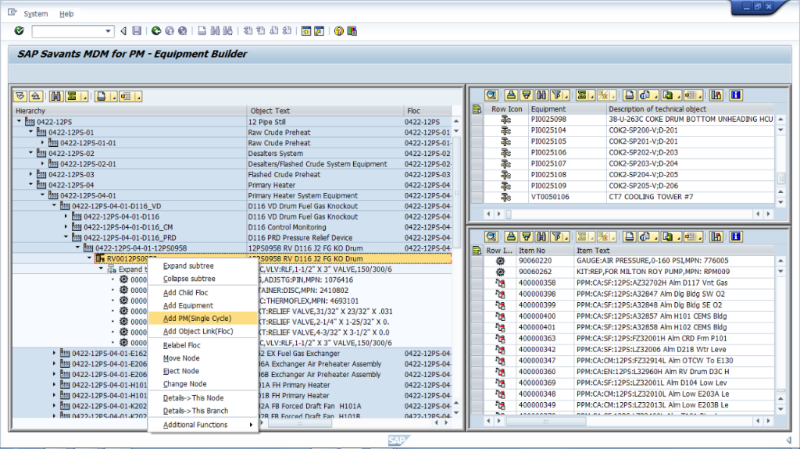Select the 0422-12PS-02 Desalters System row
The width and height of the screenshot is (800, 449).
click(233, 153)
